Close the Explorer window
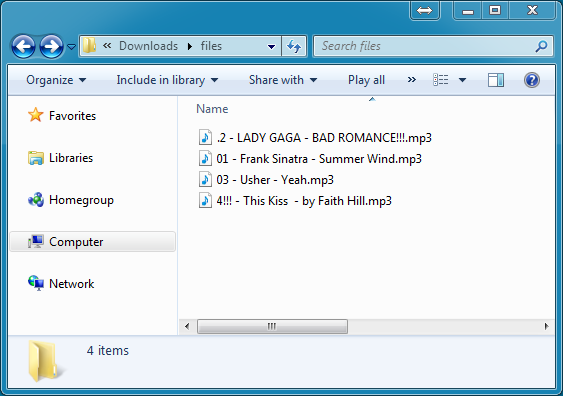The height and width of the screenshot is (396, 563). [532, 10]
